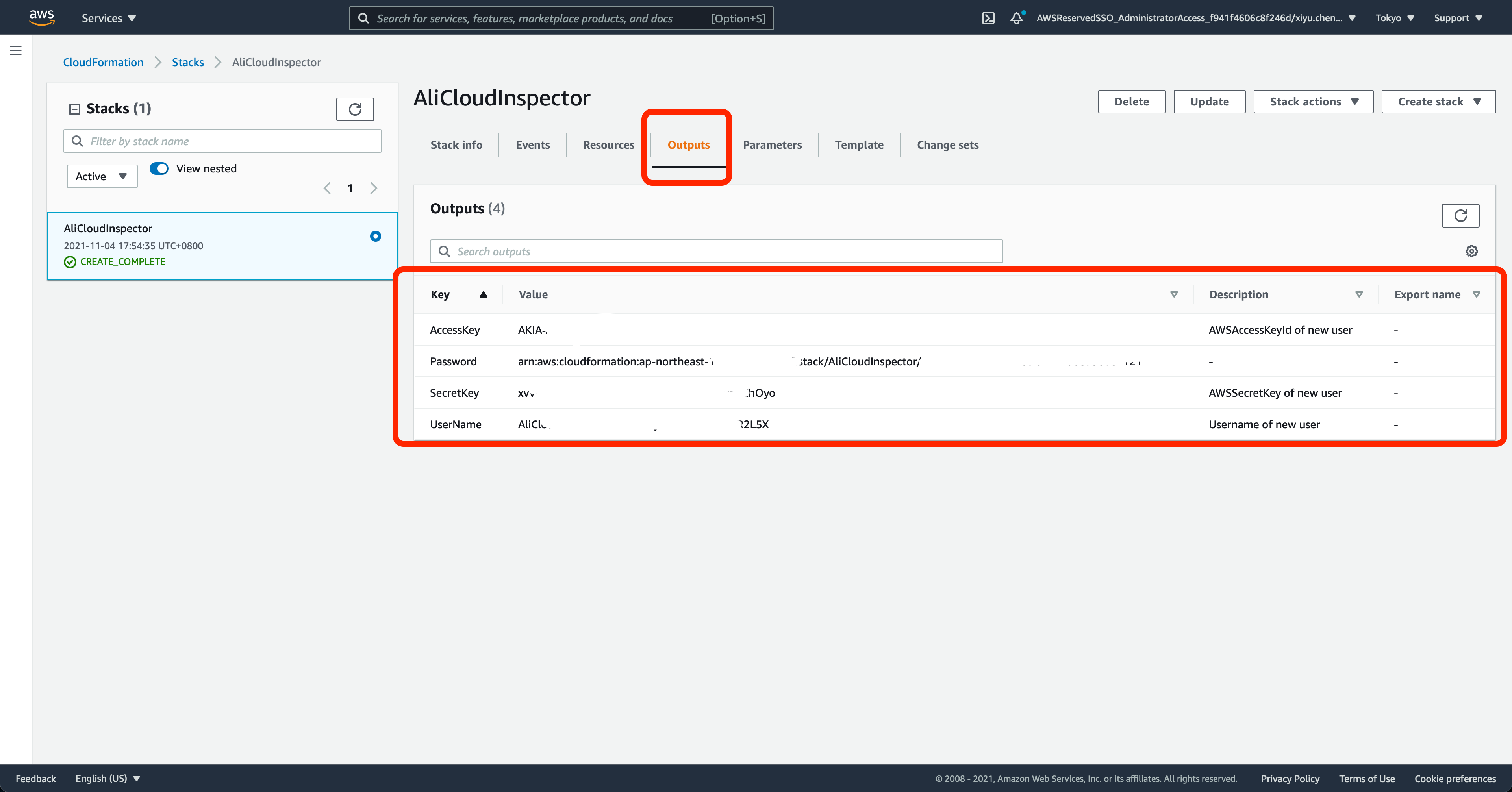
Task: Click 'AWSSecretKey of new user' description
Action: [x=1275, y=393]
